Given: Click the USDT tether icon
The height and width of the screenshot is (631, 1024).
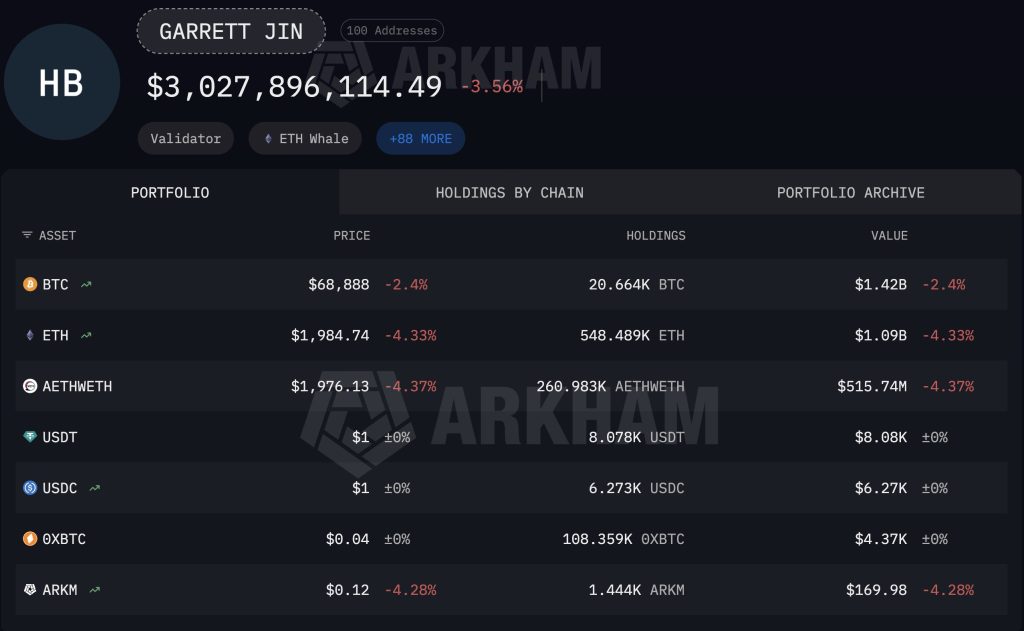Looking at the screenshot, I should click(x=28, y=437).
